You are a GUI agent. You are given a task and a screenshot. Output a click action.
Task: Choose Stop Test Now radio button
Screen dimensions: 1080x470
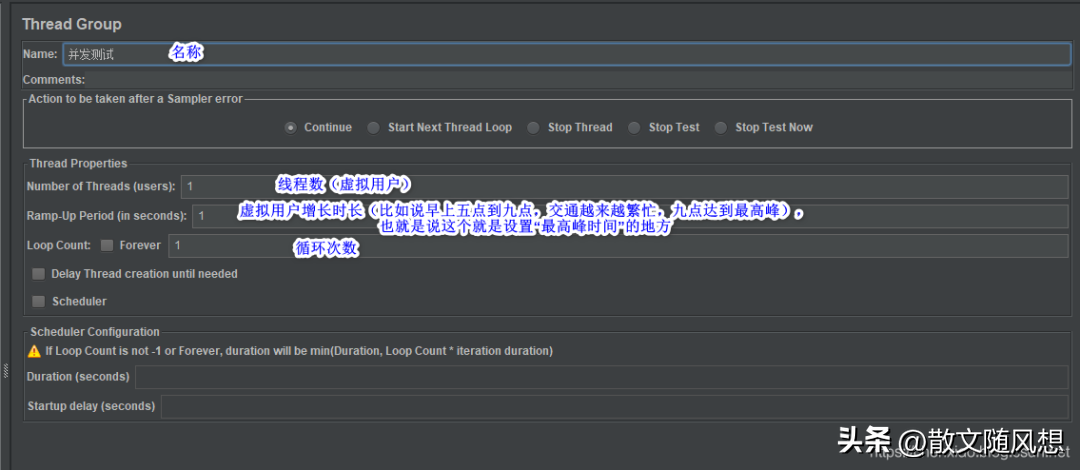[x=721, y=128]
